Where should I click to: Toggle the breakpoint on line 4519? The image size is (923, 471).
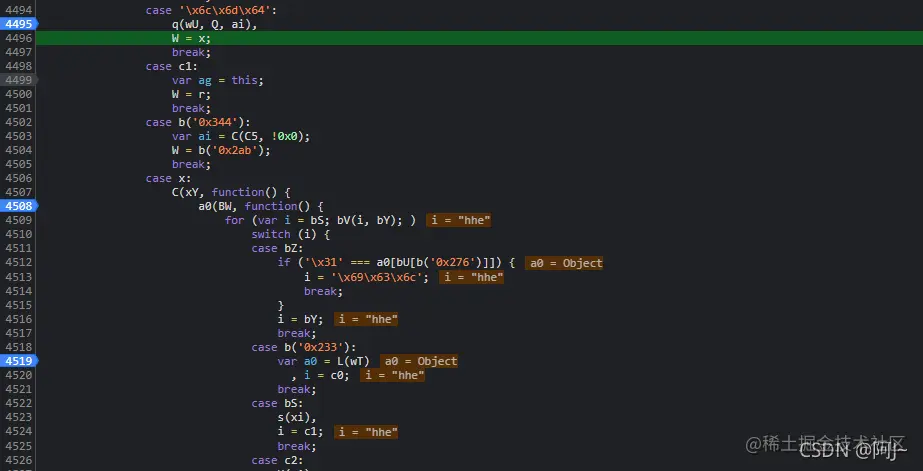click(x=19, y=361)
